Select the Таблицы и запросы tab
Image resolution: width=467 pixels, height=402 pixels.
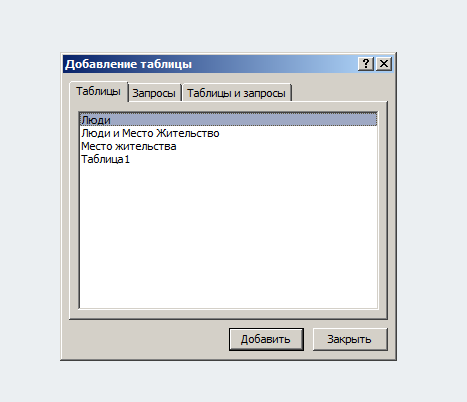(x=236, y=93)
